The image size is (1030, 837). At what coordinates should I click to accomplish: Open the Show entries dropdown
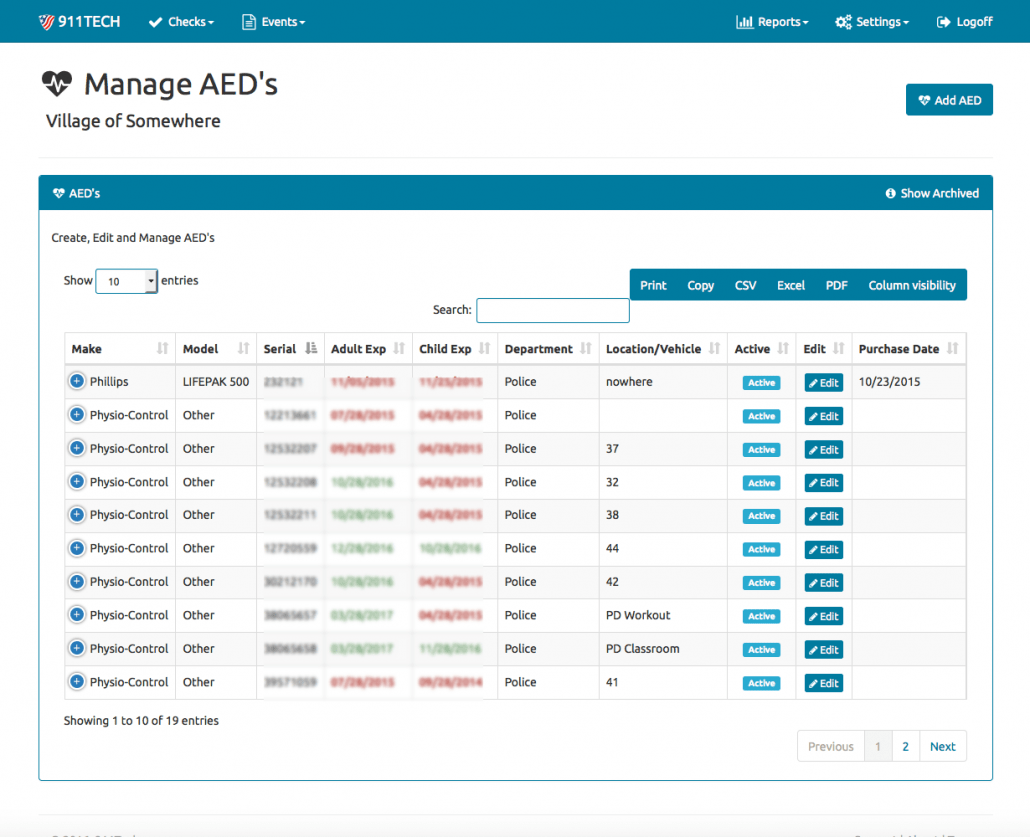point(126,281)
